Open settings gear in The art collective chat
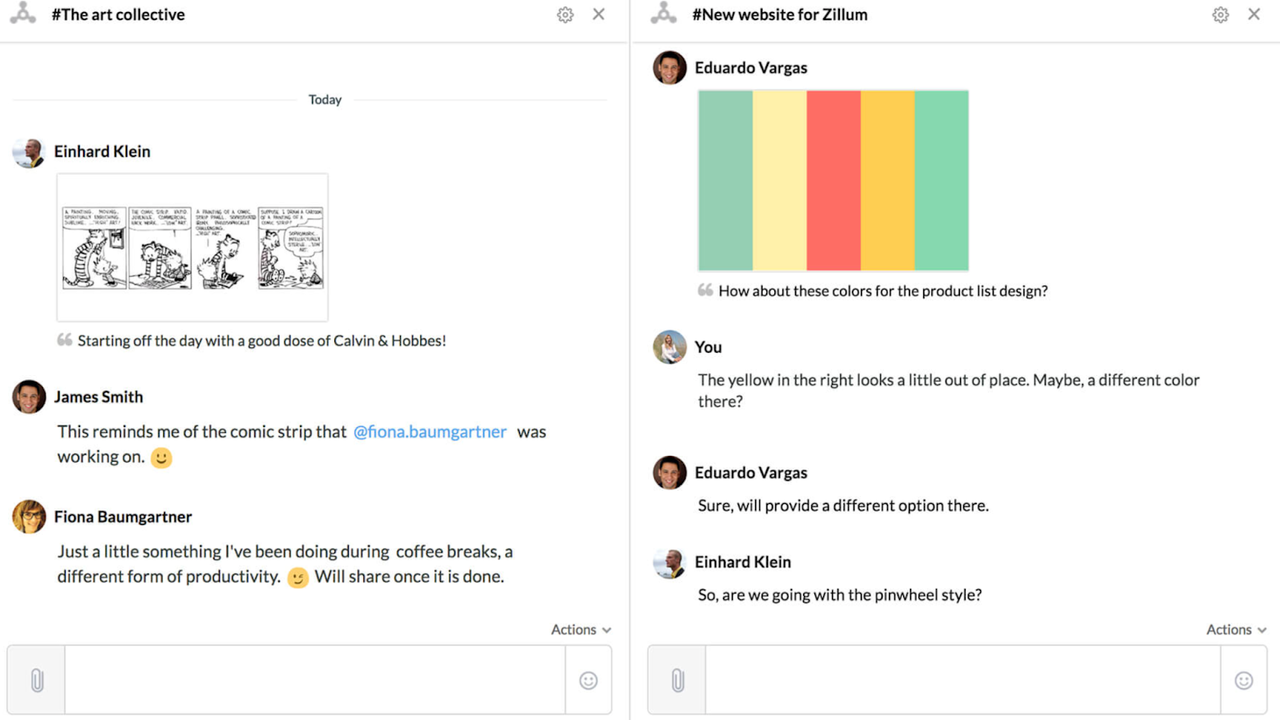This screenshot has height=720, width=1280. pos(565,15)
